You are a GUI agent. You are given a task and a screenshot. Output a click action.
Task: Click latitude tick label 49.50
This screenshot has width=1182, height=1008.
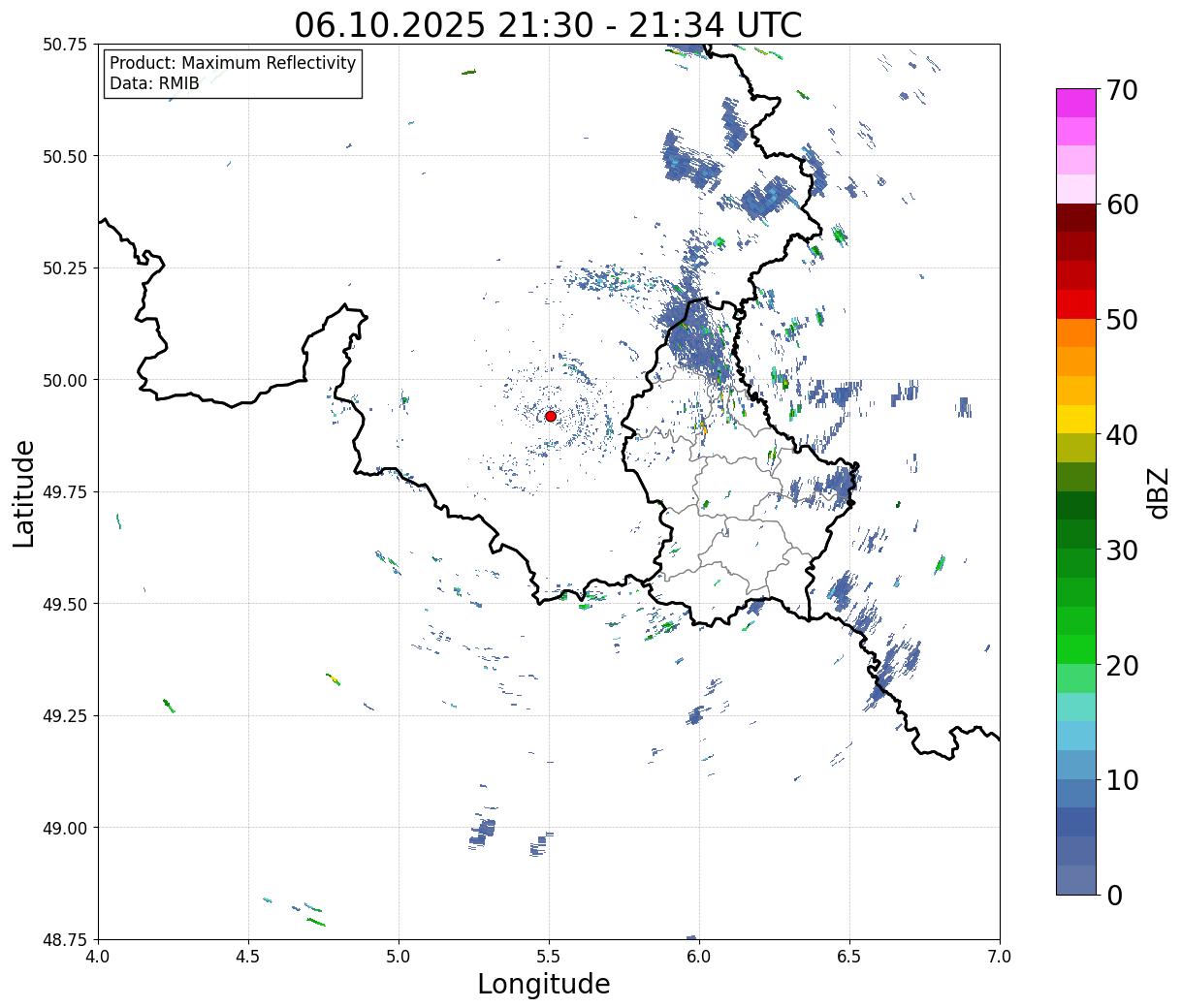(x=65, y=604)
